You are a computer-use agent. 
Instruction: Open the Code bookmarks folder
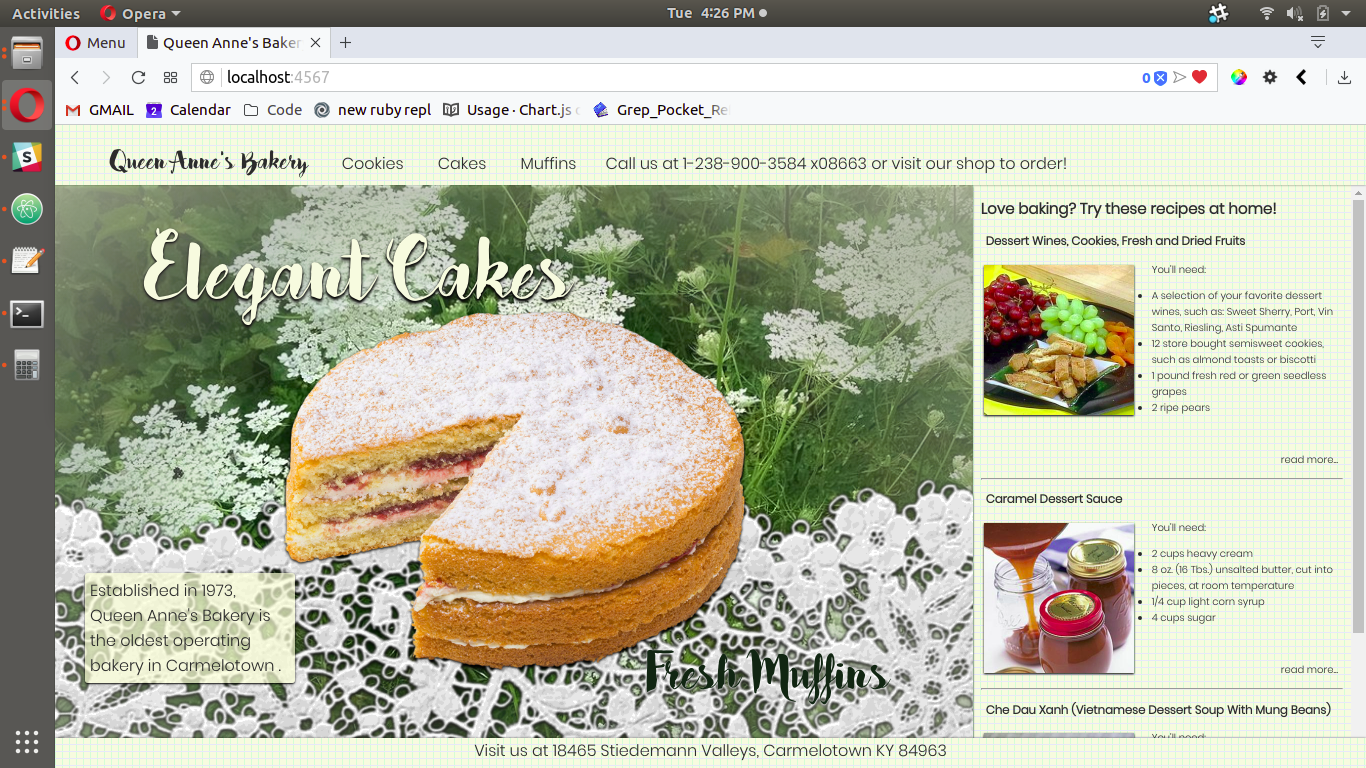click(273, 110)
